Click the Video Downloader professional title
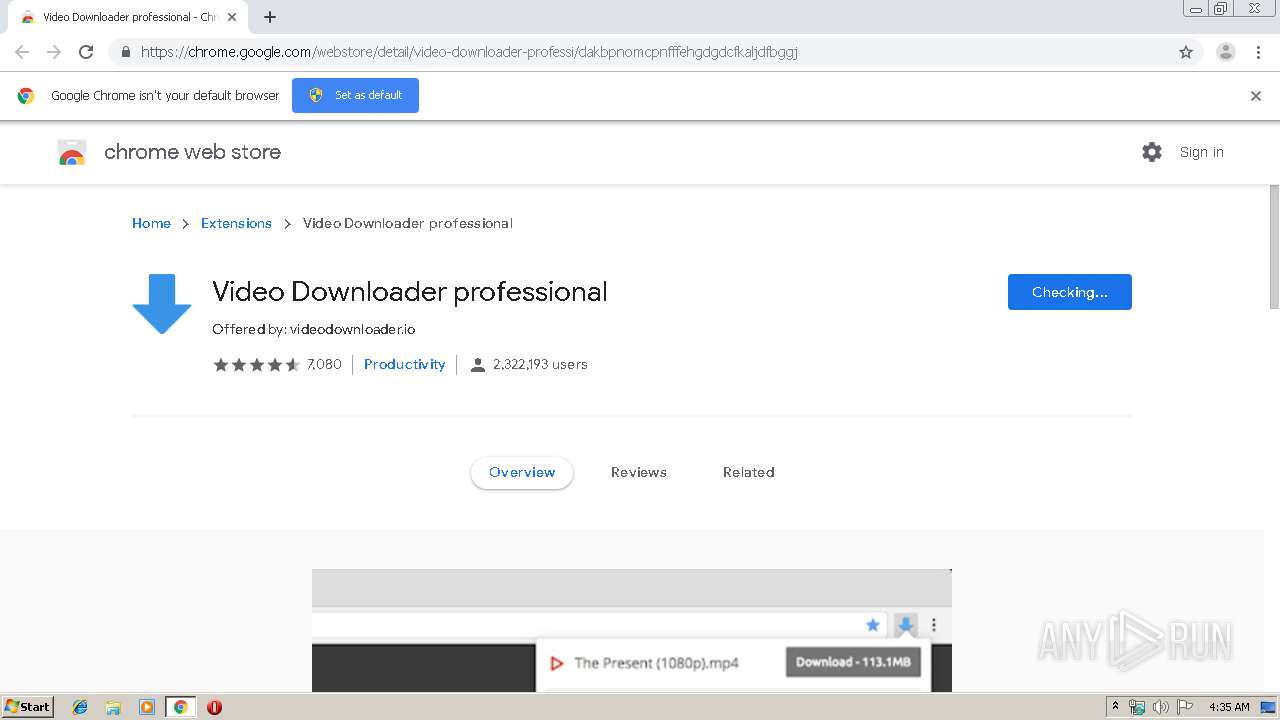1280x720 pixels. click(x=409, y=292)
